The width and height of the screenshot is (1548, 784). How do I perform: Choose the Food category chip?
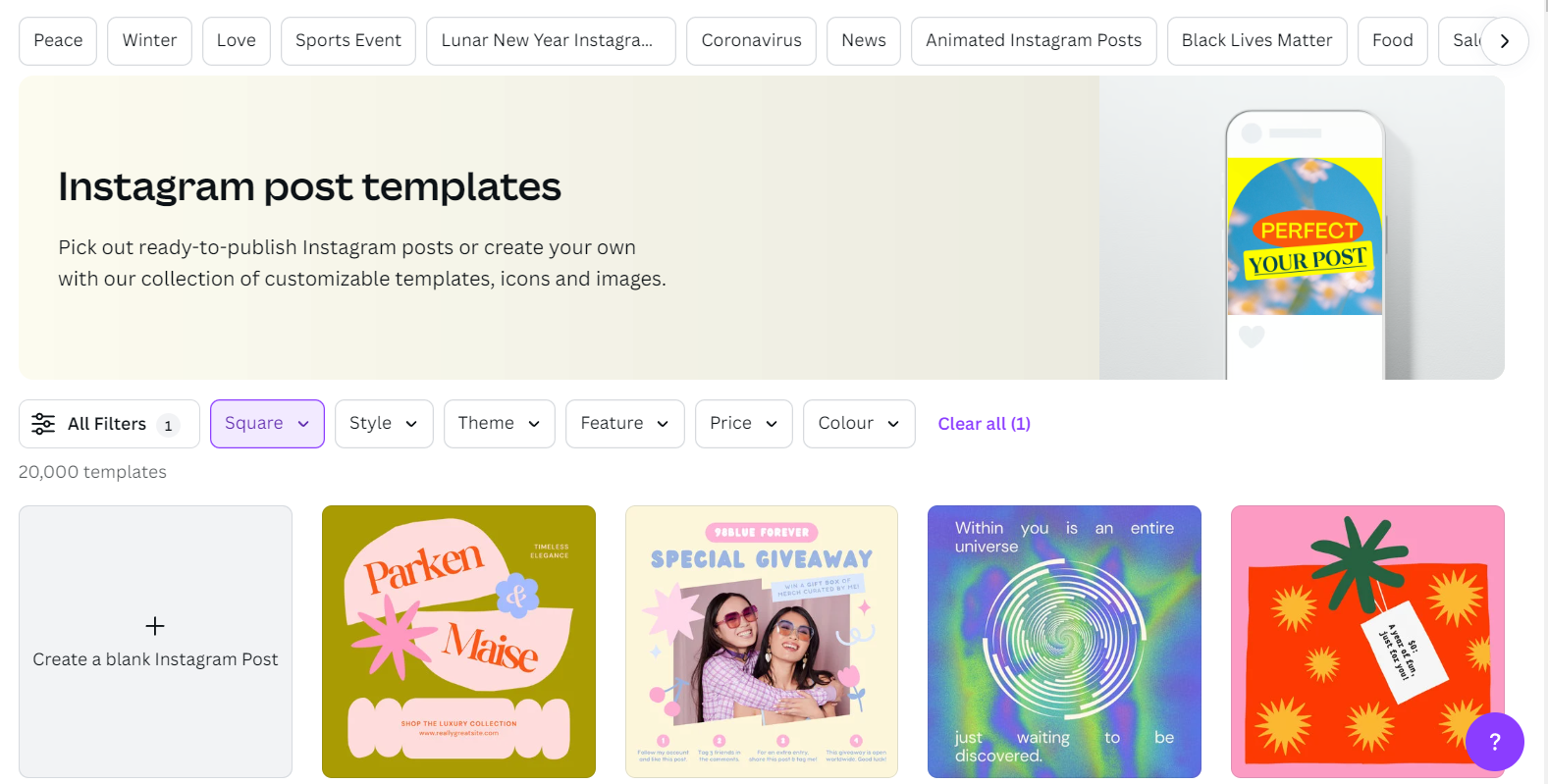(1392, 41)
